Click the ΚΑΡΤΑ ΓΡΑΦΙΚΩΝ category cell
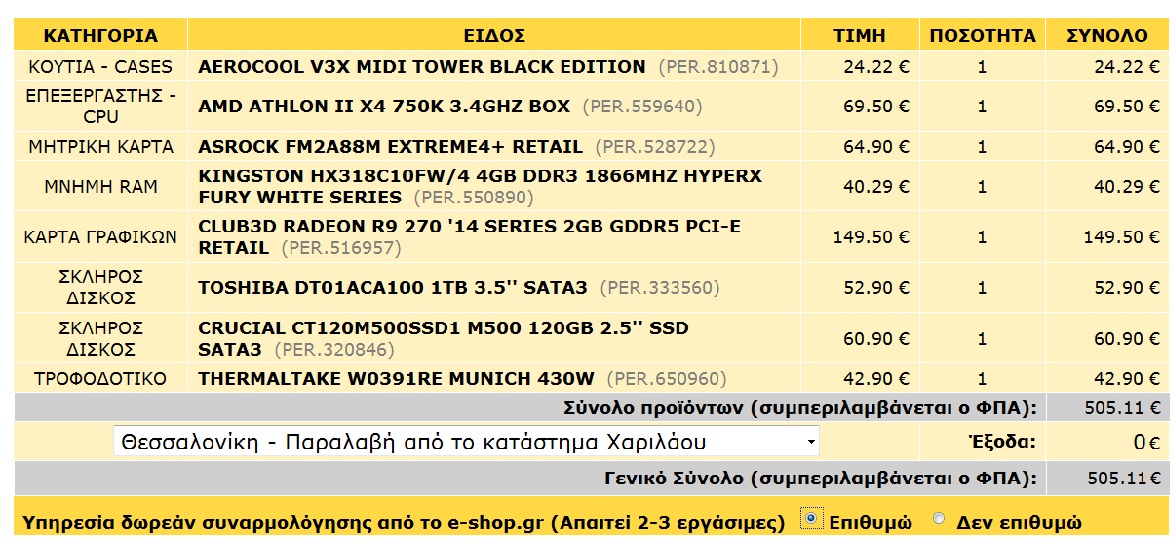1176x560 pixels. tap(100, 237)
